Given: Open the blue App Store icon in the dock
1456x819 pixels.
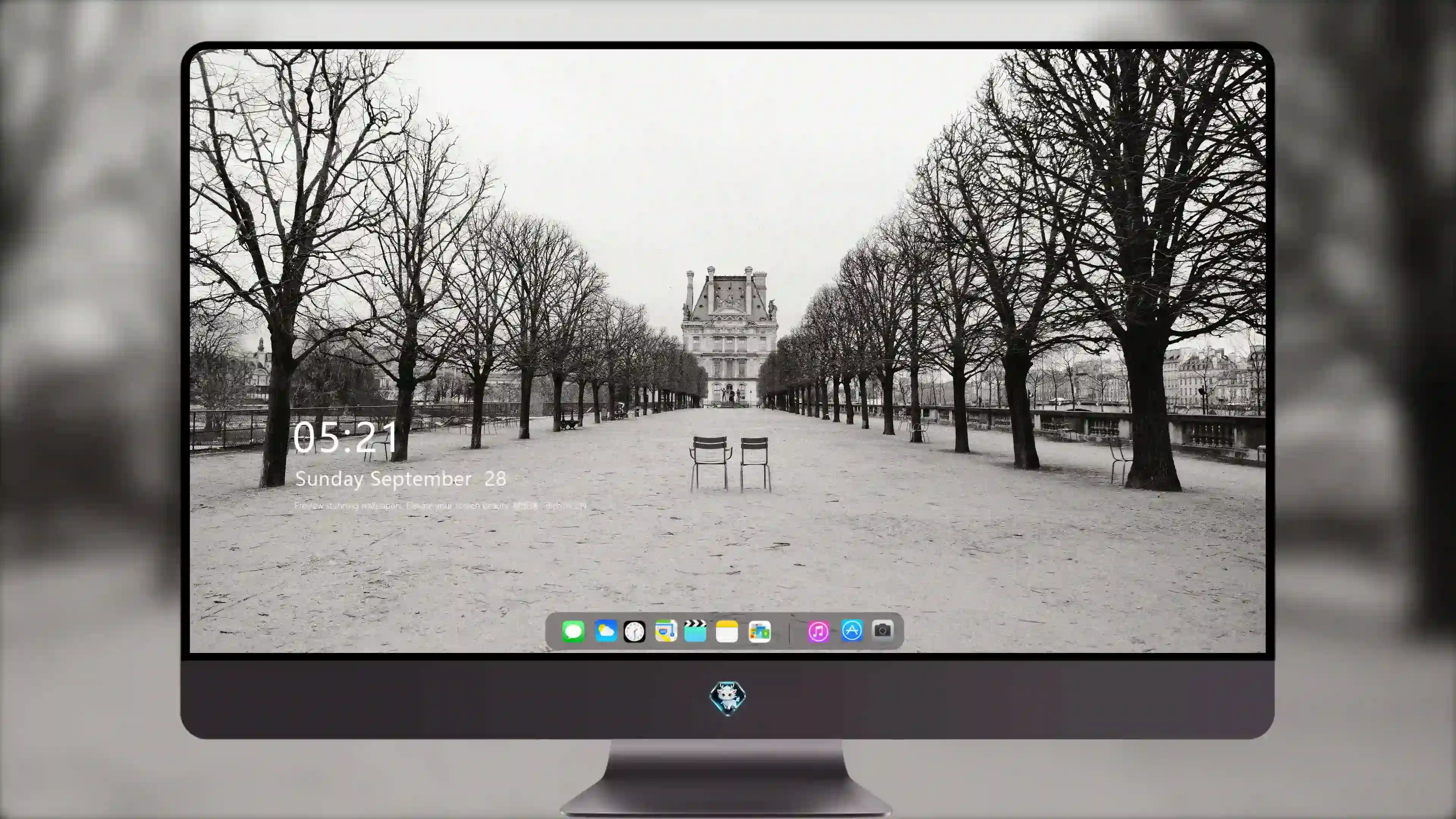Looking at the screenshot, I should tap(852, 631).
